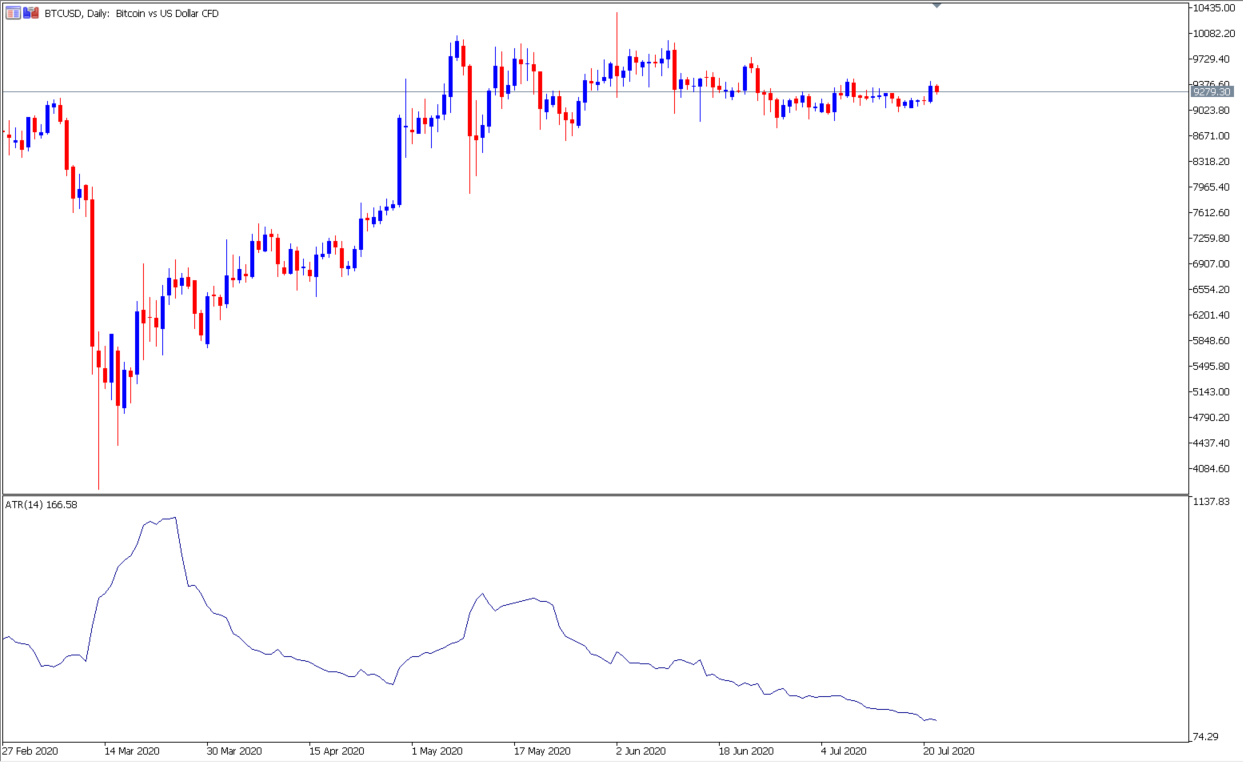Click the 15 Apr 2020 date label
The width and height of the screenshot is (1243, 762).
point(337,750)
